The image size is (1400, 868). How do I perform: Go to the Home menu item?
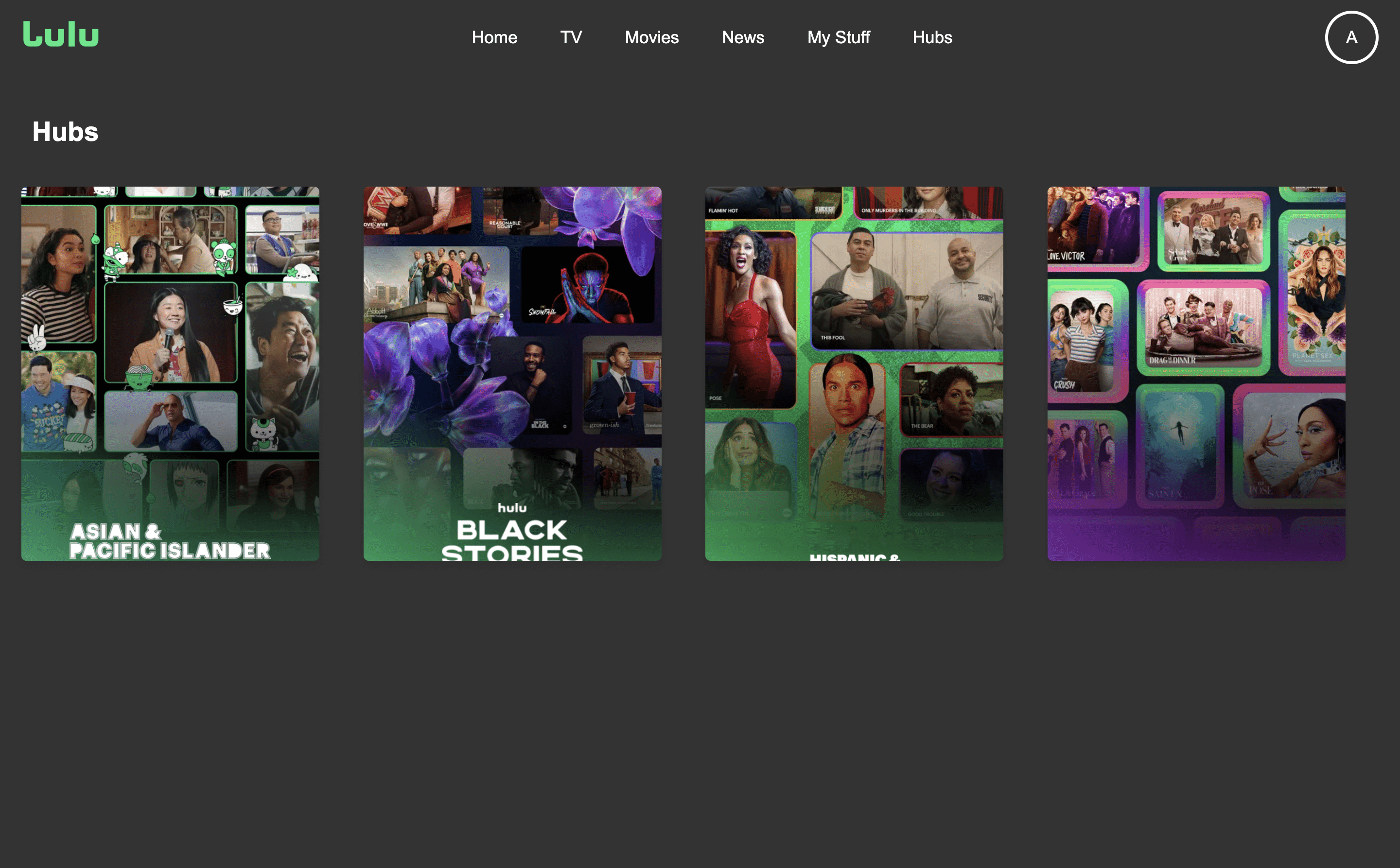coord(494,37)
